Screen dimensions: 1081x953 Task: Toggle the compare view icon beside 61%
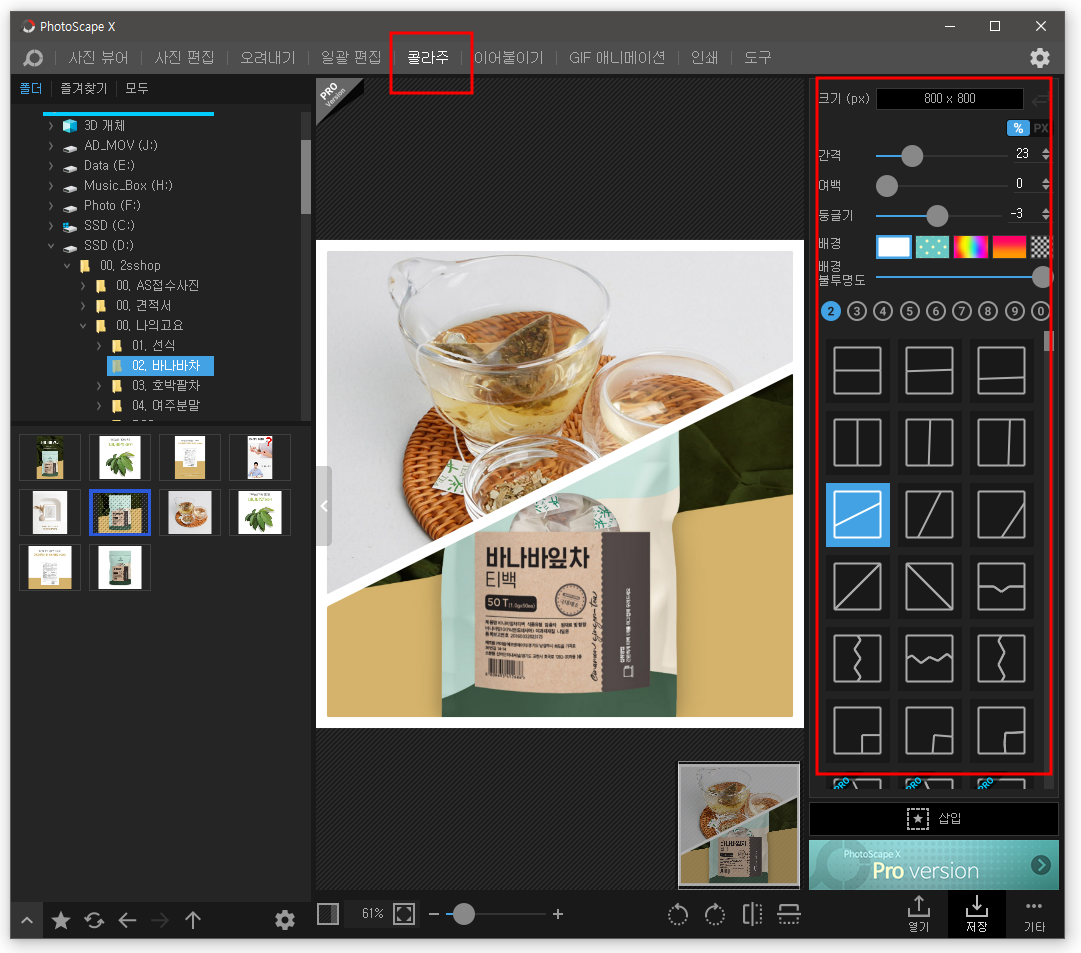coord(328,914)
